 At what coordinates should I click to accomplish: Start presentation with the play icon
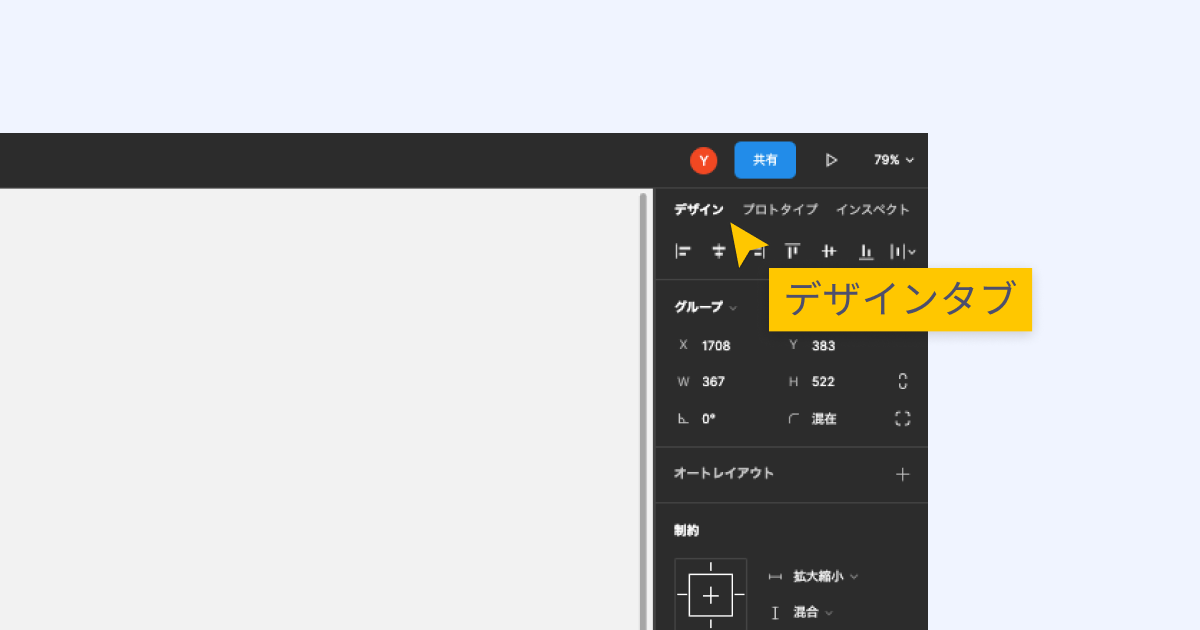point(831,160)
